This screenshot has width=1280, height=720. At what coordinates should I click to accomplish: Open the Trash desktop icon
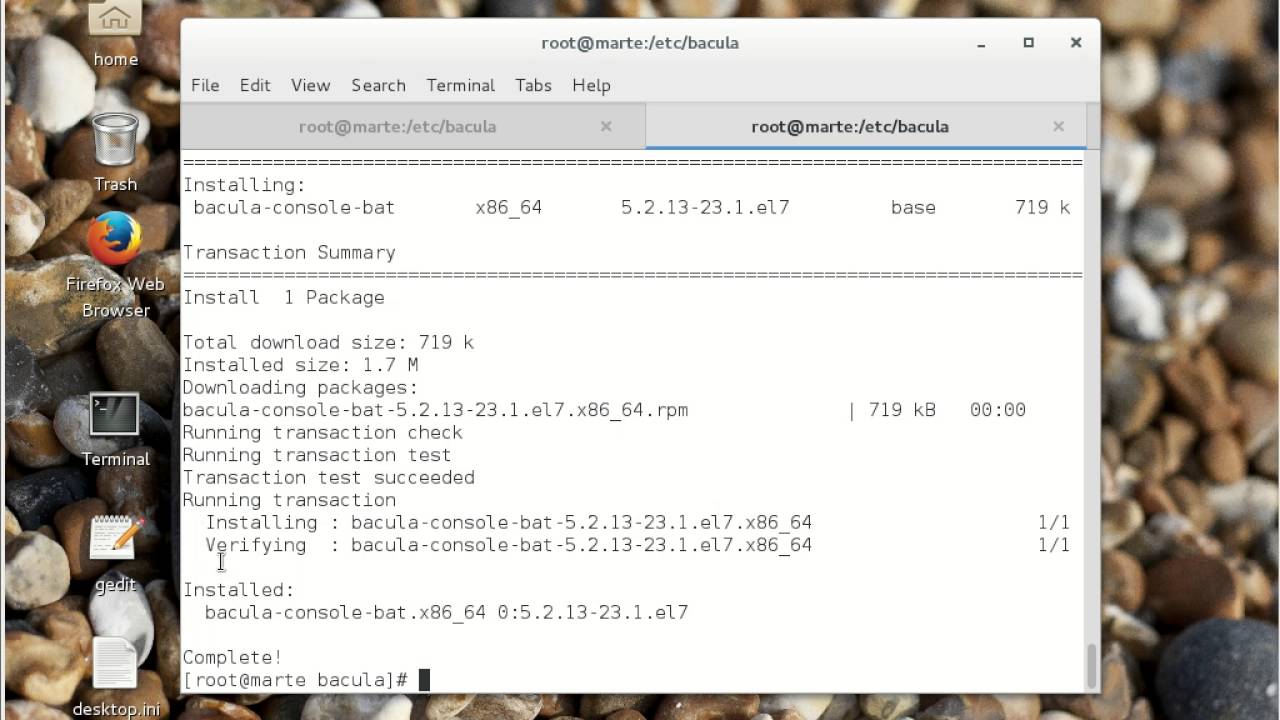click(115, 152)
